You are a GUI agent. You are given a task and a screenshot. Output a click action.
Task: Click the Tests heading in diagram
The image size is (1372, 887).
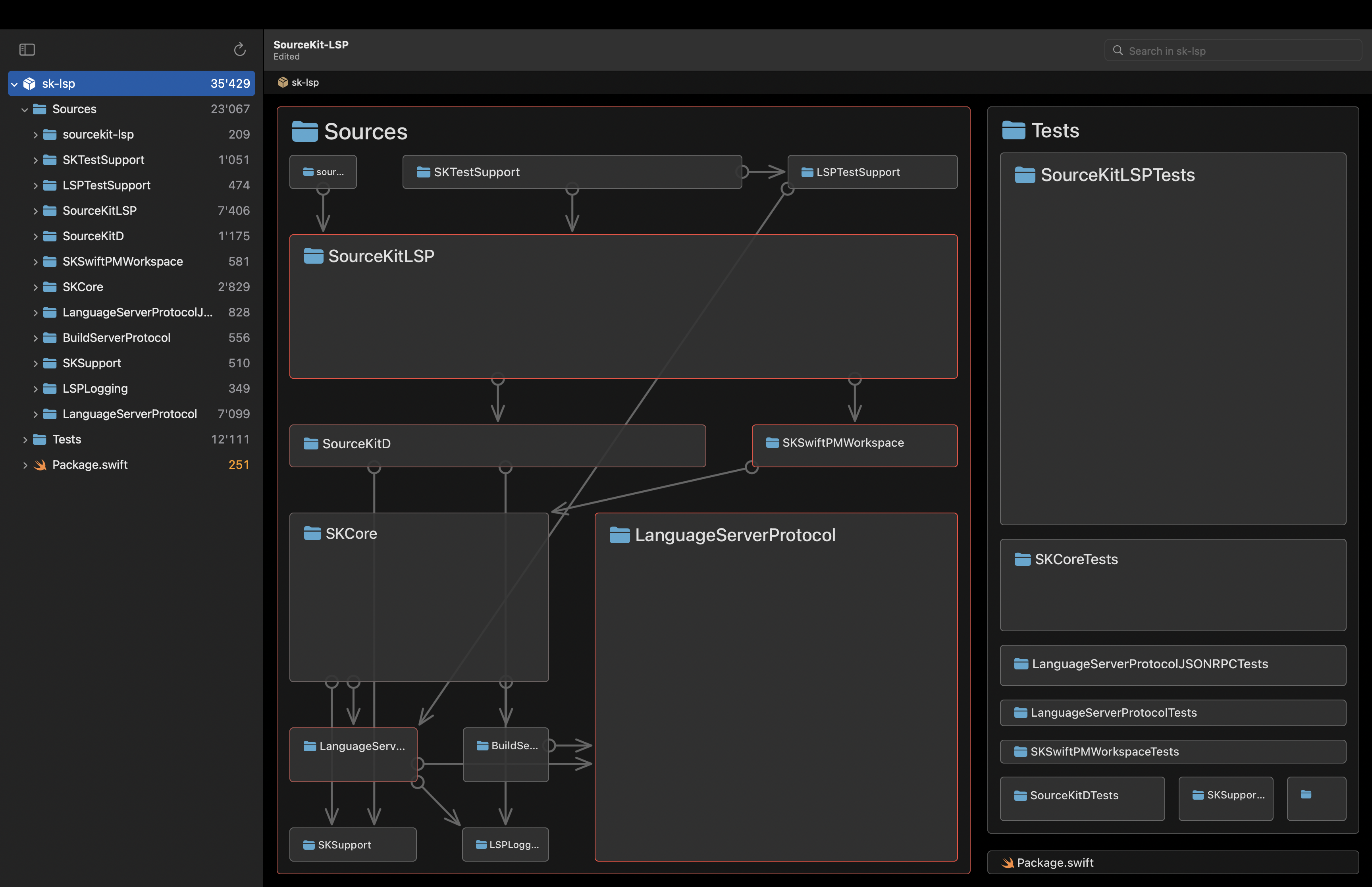point(1055,130)
